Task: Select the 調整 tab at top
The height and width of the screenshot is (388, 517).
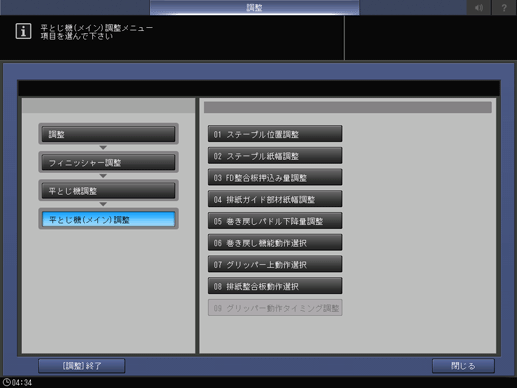Action: click(254, 7)
